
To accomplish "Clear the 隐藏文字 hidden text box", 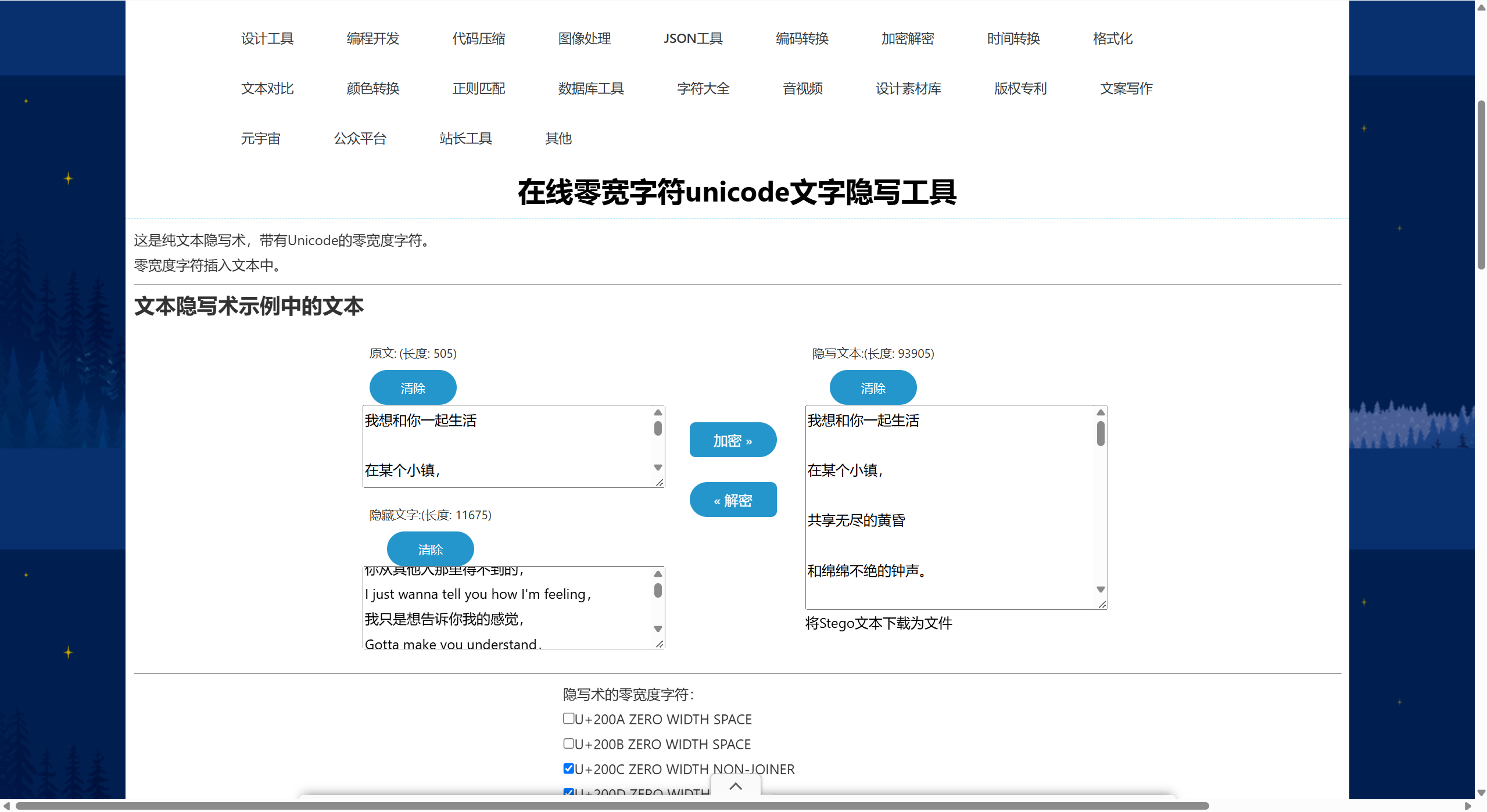I will click(x=430, y=549).
